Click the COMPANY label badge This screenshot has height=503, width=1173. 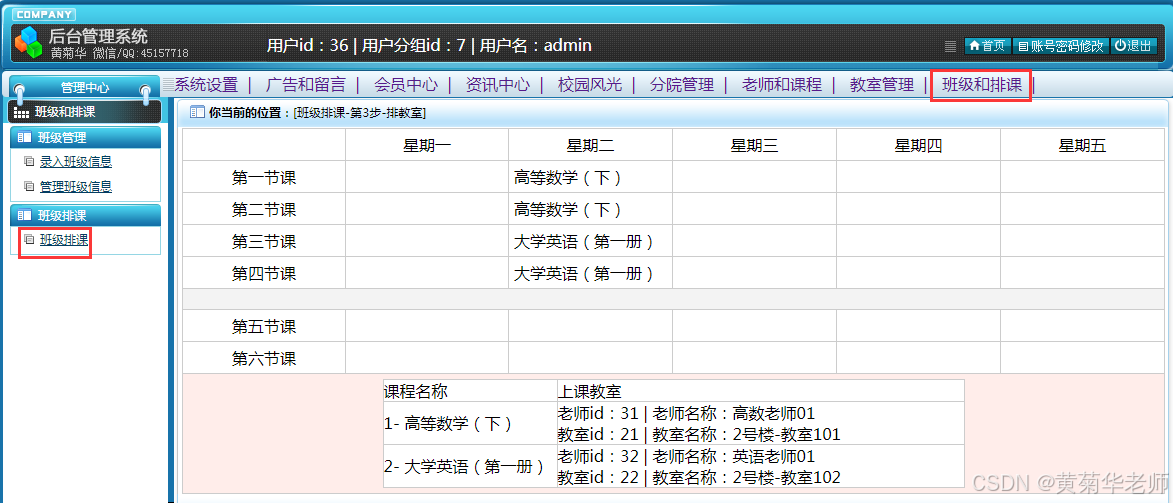click(x=43, y=15)
